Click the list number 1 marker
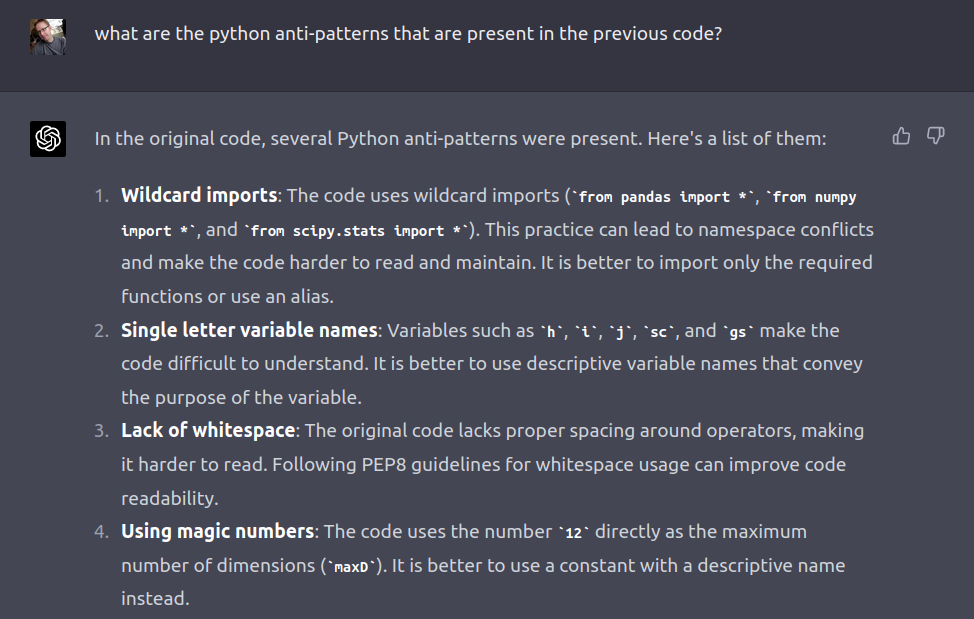The height and width of the screenshot is (619, 974). coord(102,196)
